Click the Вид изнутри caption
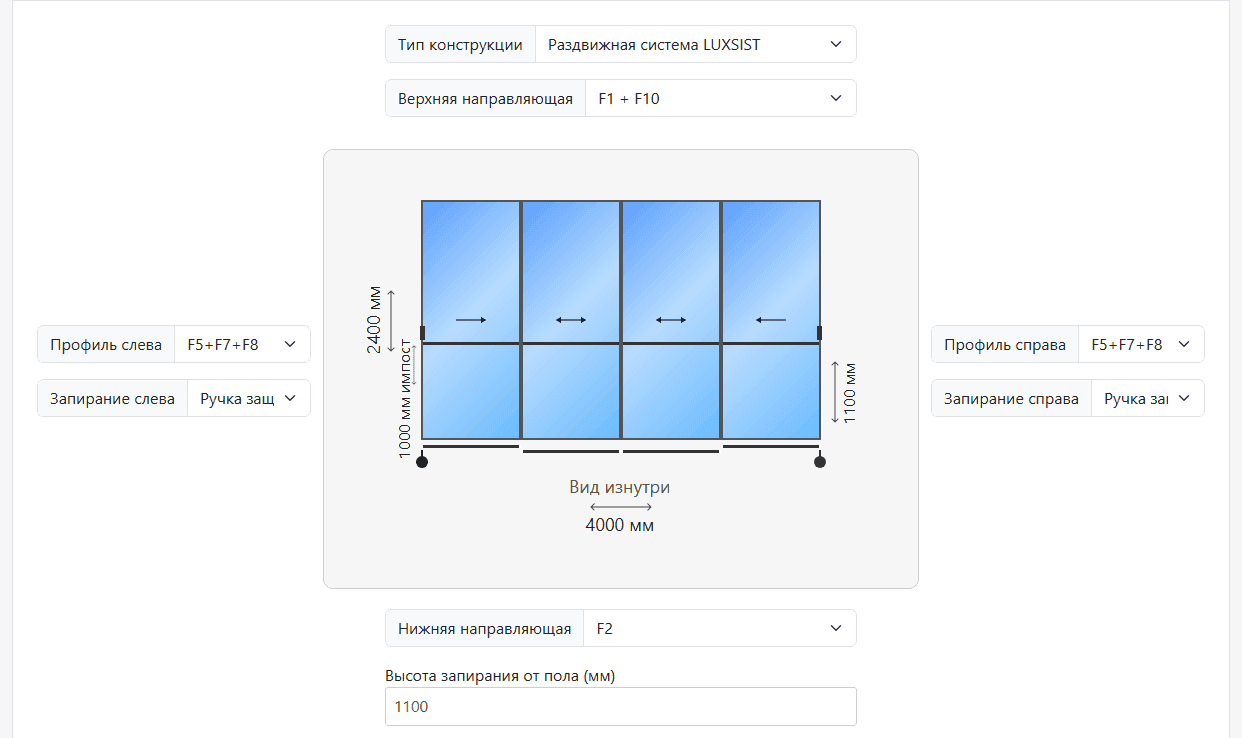Viewport: 1242px width, 738px height. coord(620,487)
